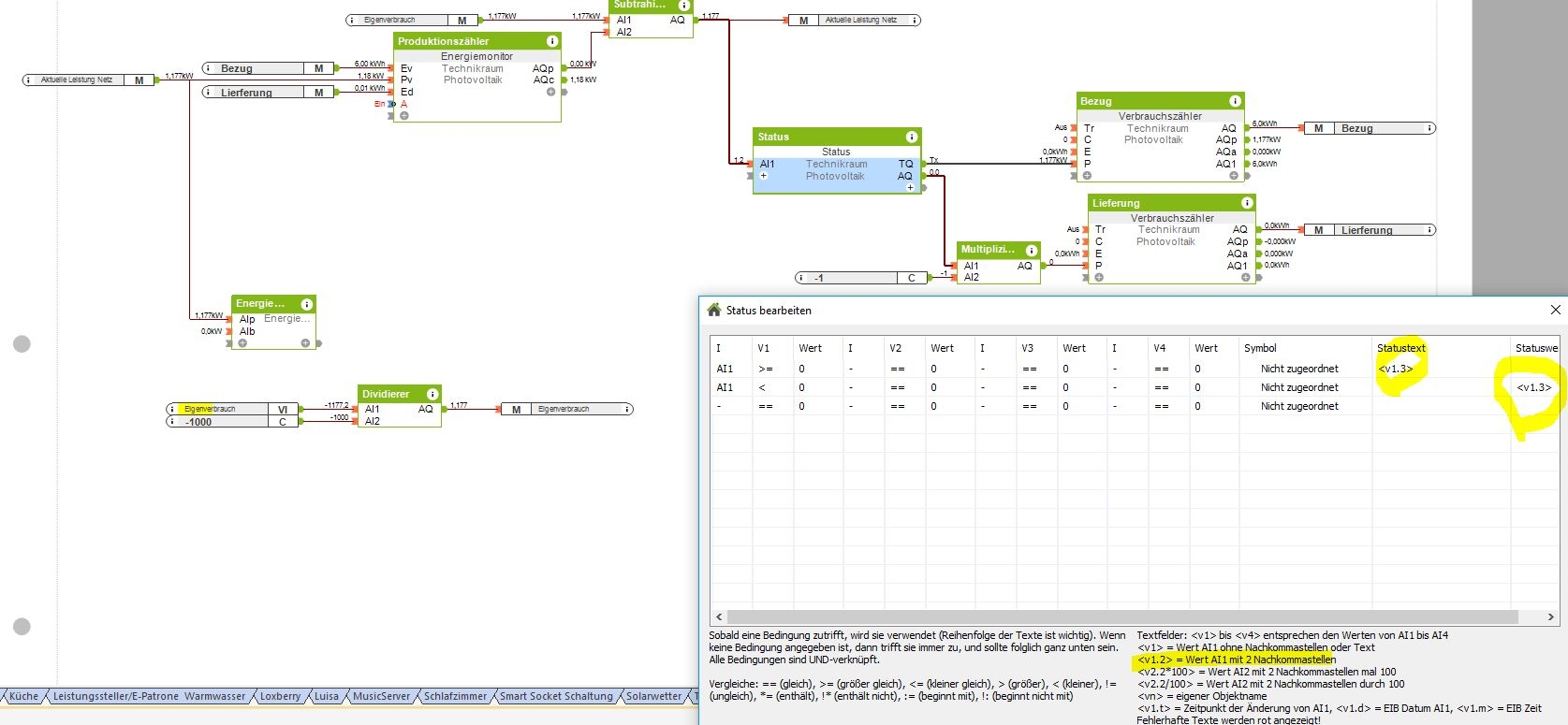
Task: Click the Statustext column header
Action: point(1400,348)
